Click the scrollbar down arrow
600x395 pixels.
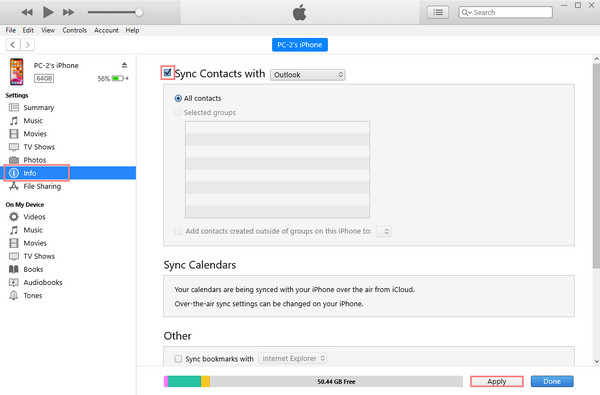[x=596, y=361]
